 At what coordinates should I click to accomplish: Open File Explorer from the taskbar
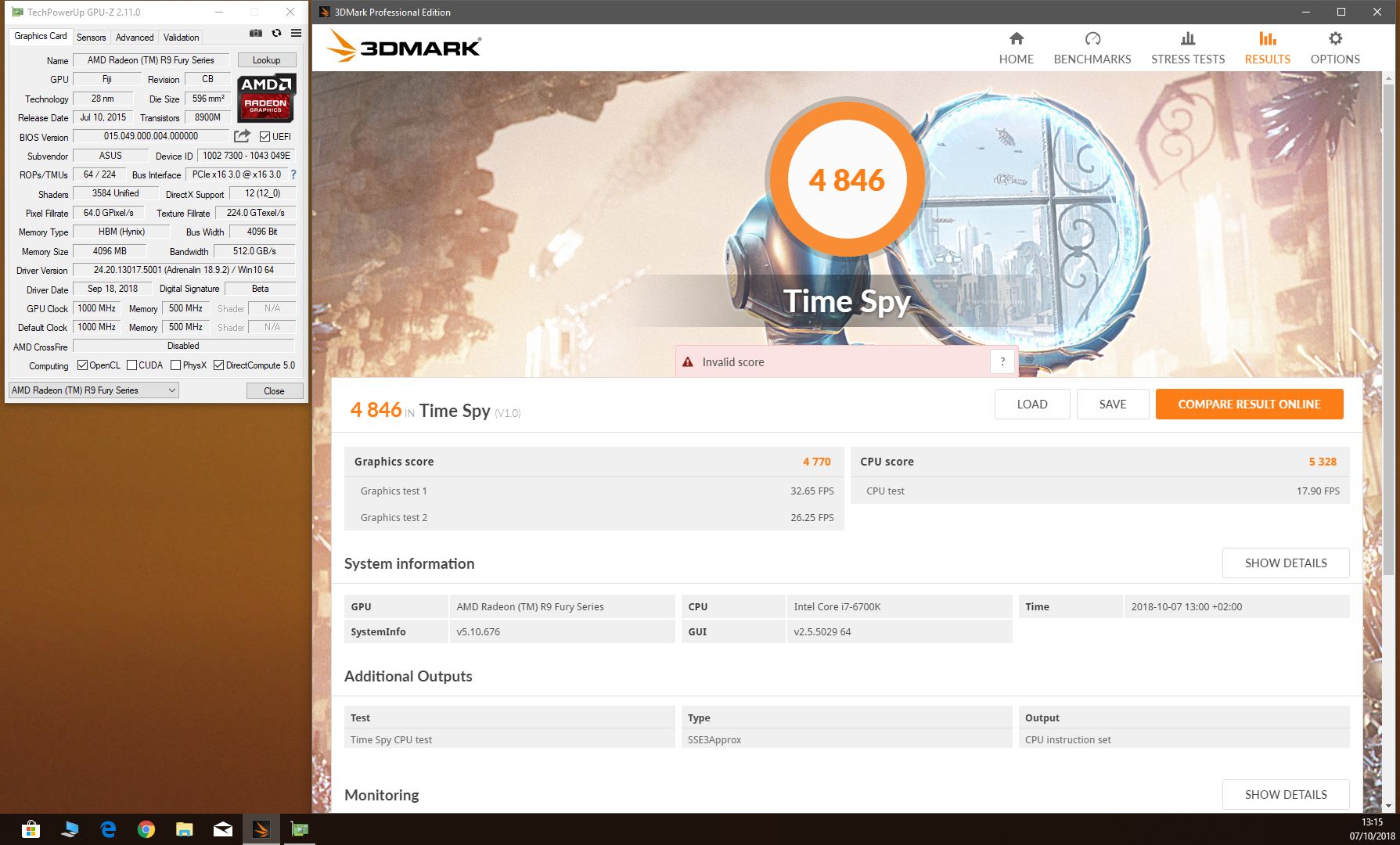tap(184, 829)
